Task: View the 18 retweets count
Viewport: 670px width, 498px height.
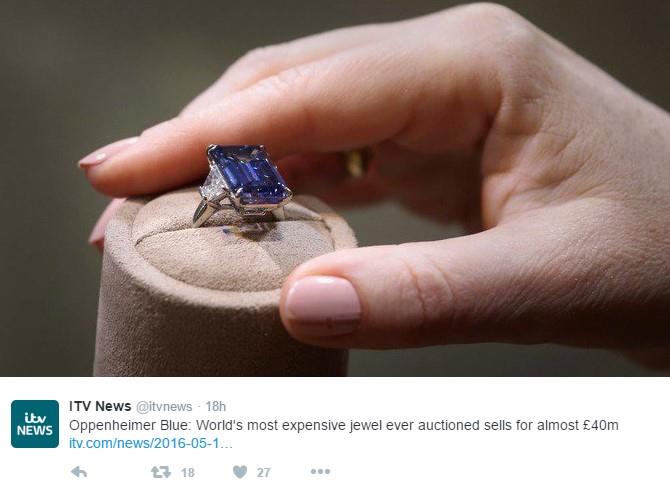Action: click(x=188, y=472)
